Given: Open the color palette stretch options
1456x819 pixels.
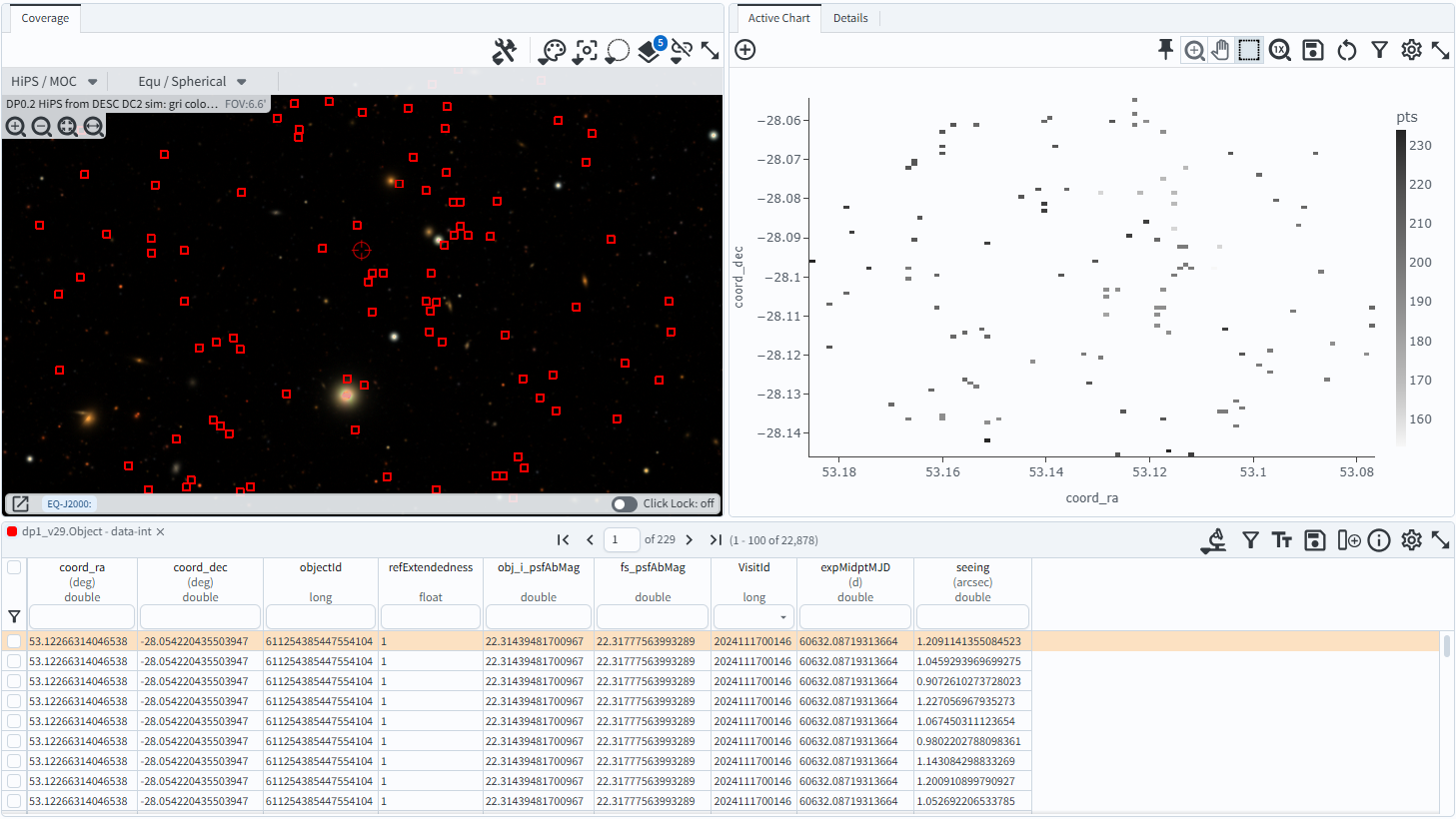Looking at the screenshot, I should point(552,51).
